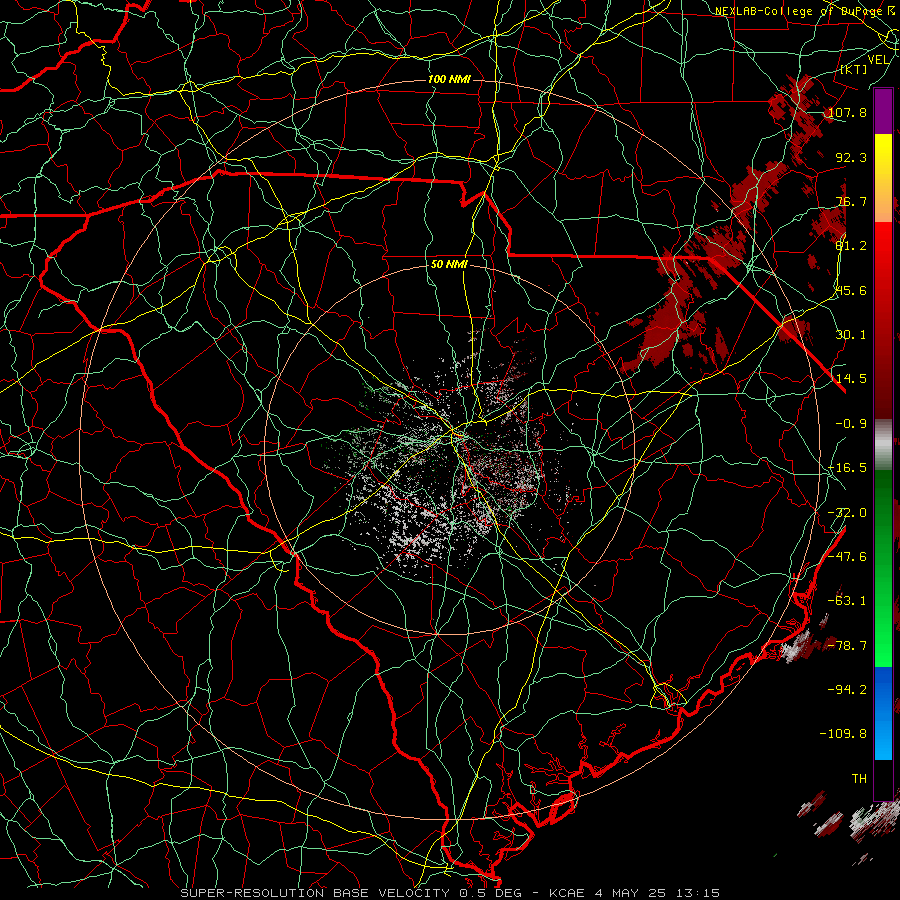Click the 100 NMI range ring label
Image resolution: width=900 pixels, height=900 pixels.
449,79
